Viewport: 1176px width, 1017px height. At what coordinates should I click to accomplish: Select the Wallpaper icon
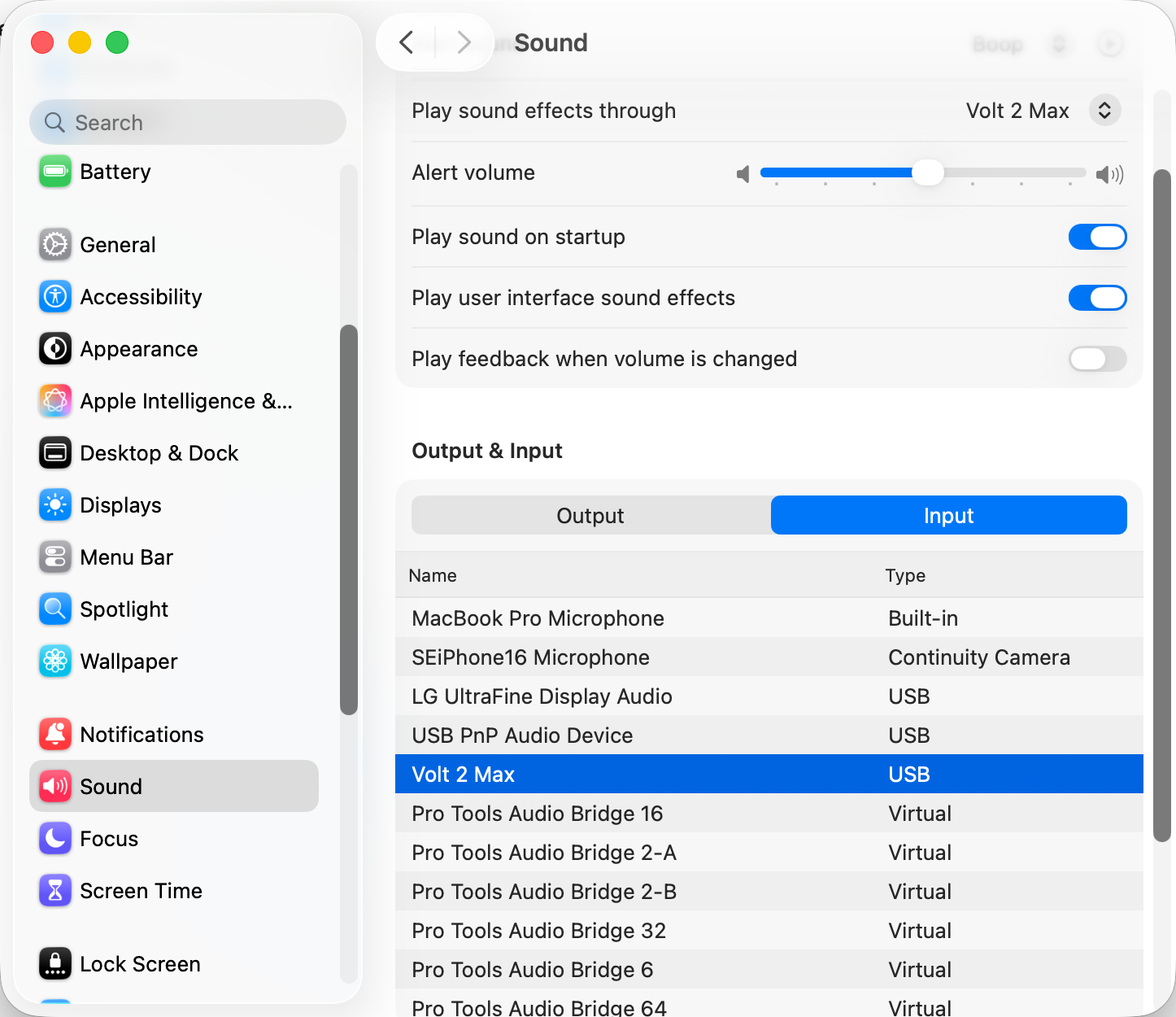coord(55,661)
